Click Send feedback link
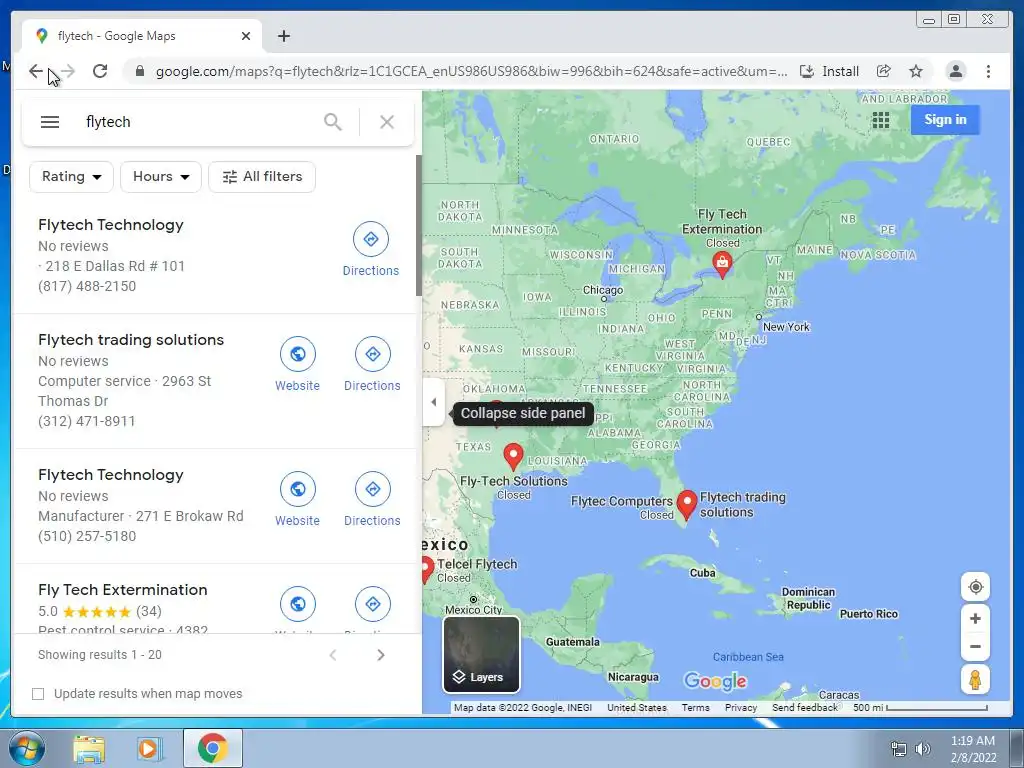The height and width of the screenshot is (768, 1024). point(805,707)
